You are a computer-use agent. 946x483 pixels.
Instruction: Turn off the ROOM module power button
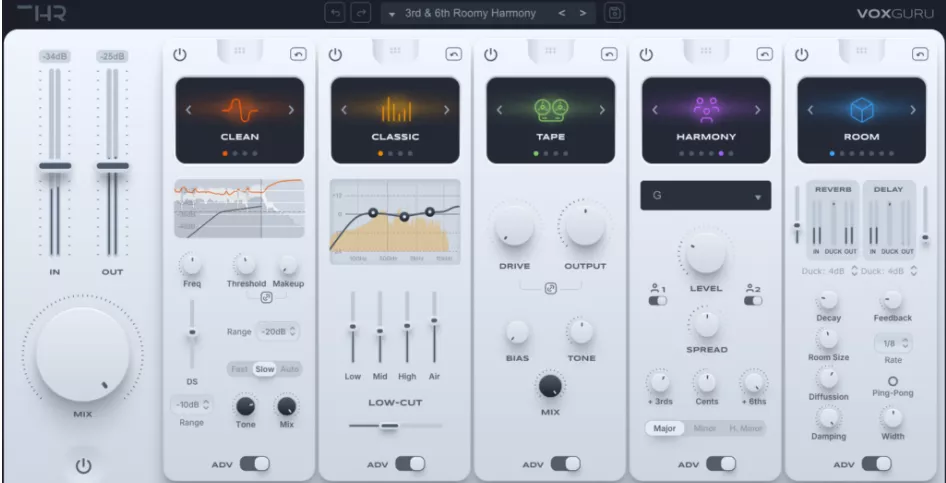801,55
